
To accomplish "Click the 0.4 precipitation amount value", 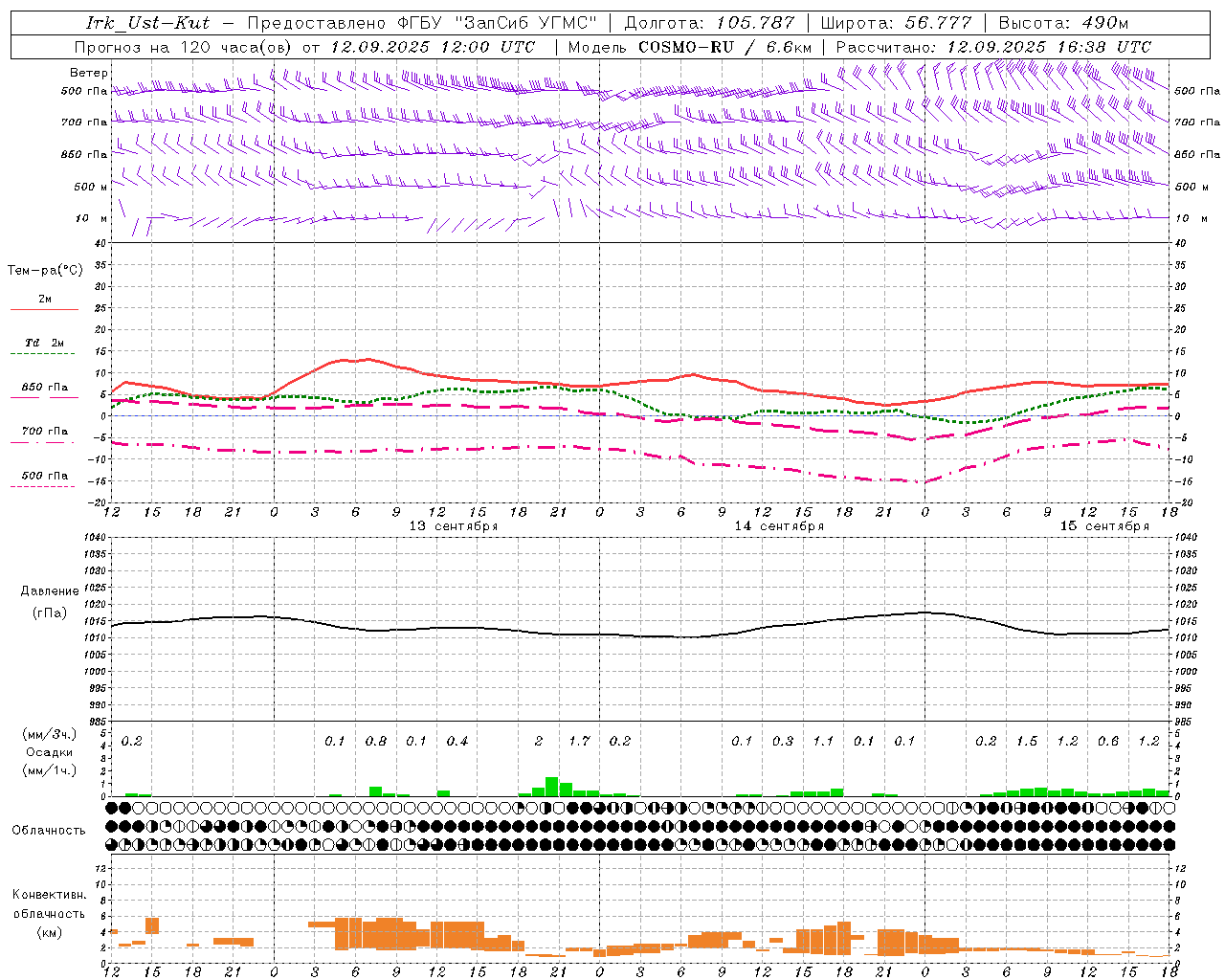I will pyautogui.click(x=457, y=742).
